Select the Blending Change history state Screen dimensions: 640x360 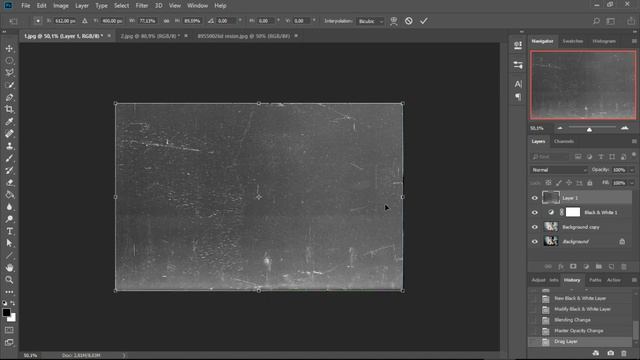[x=580, y=320]
